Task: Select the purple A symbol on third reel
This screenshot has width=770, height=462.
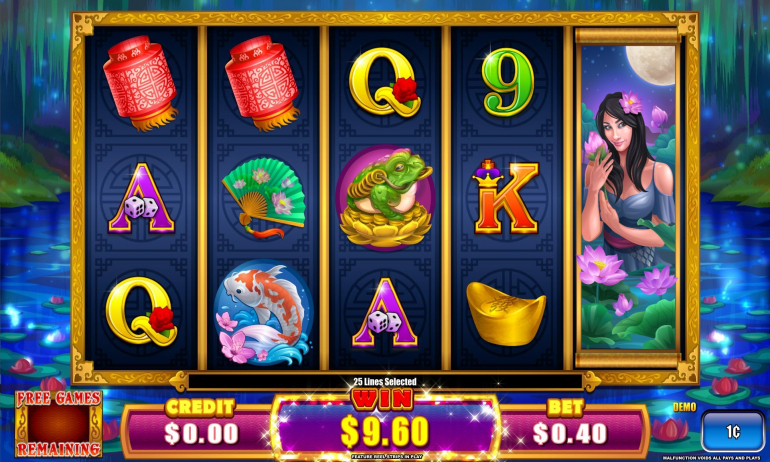Action: [385, 313]
